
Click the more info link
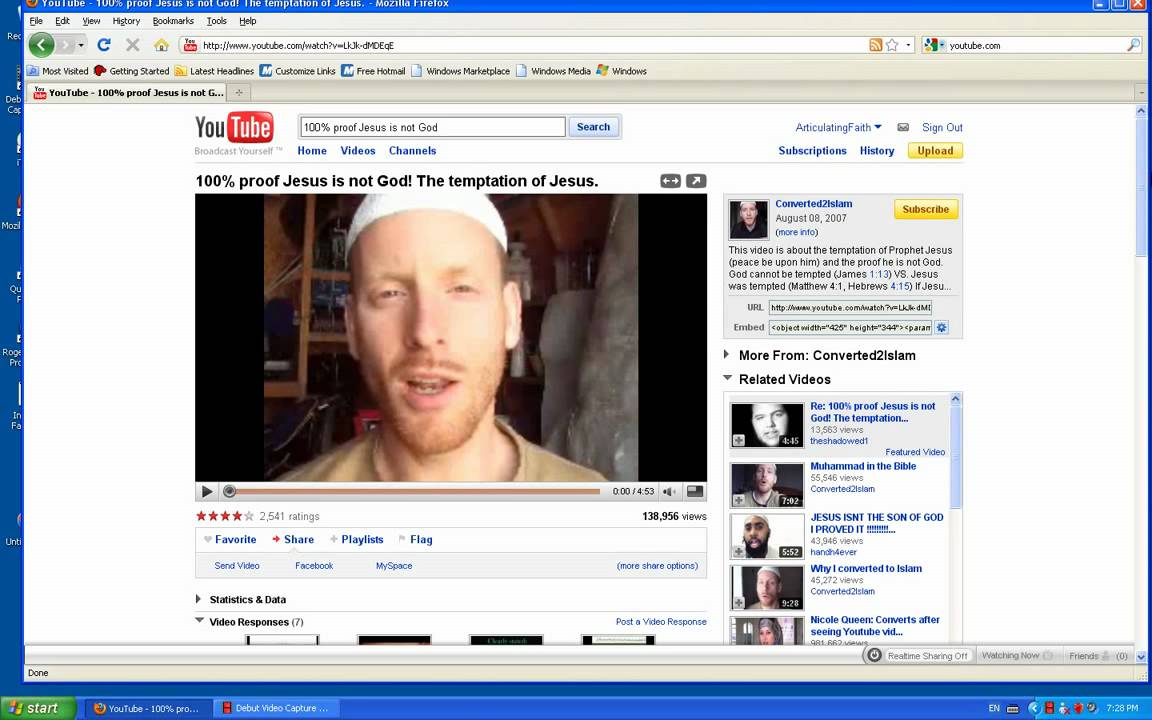click(x=796, y=232)
